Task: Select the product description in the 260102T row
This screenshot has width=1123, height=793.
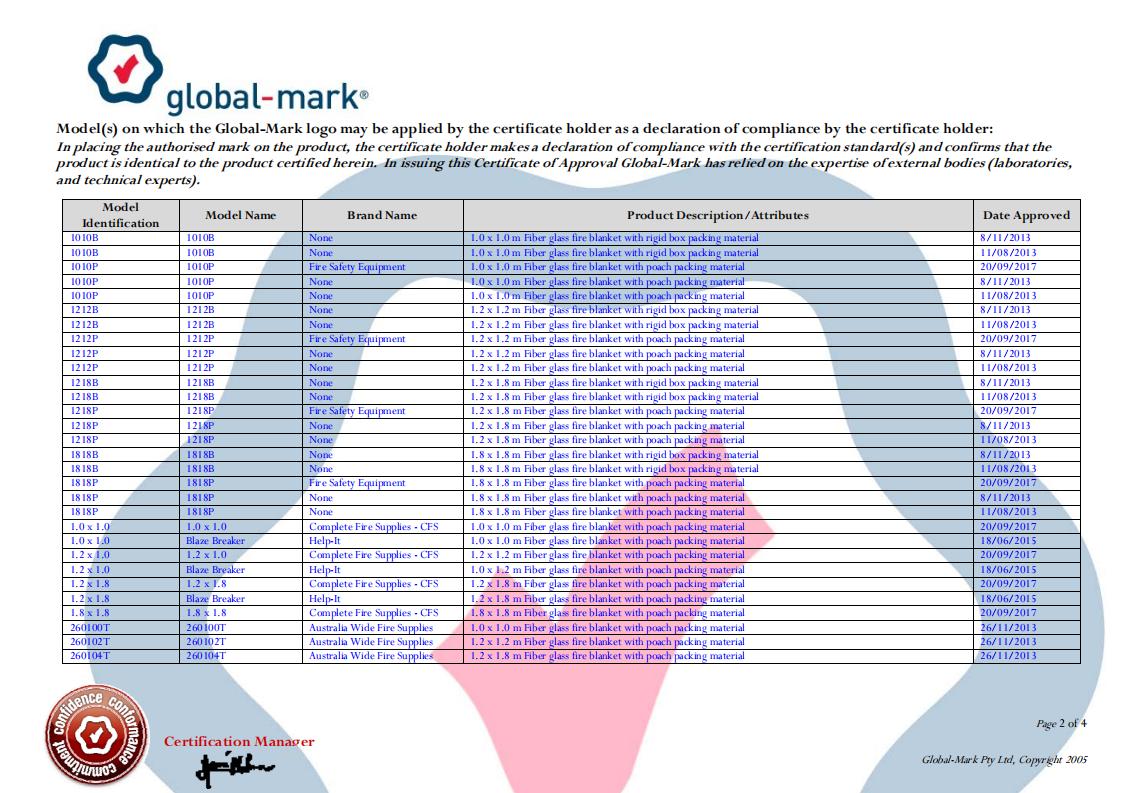Action: [607, 642]
